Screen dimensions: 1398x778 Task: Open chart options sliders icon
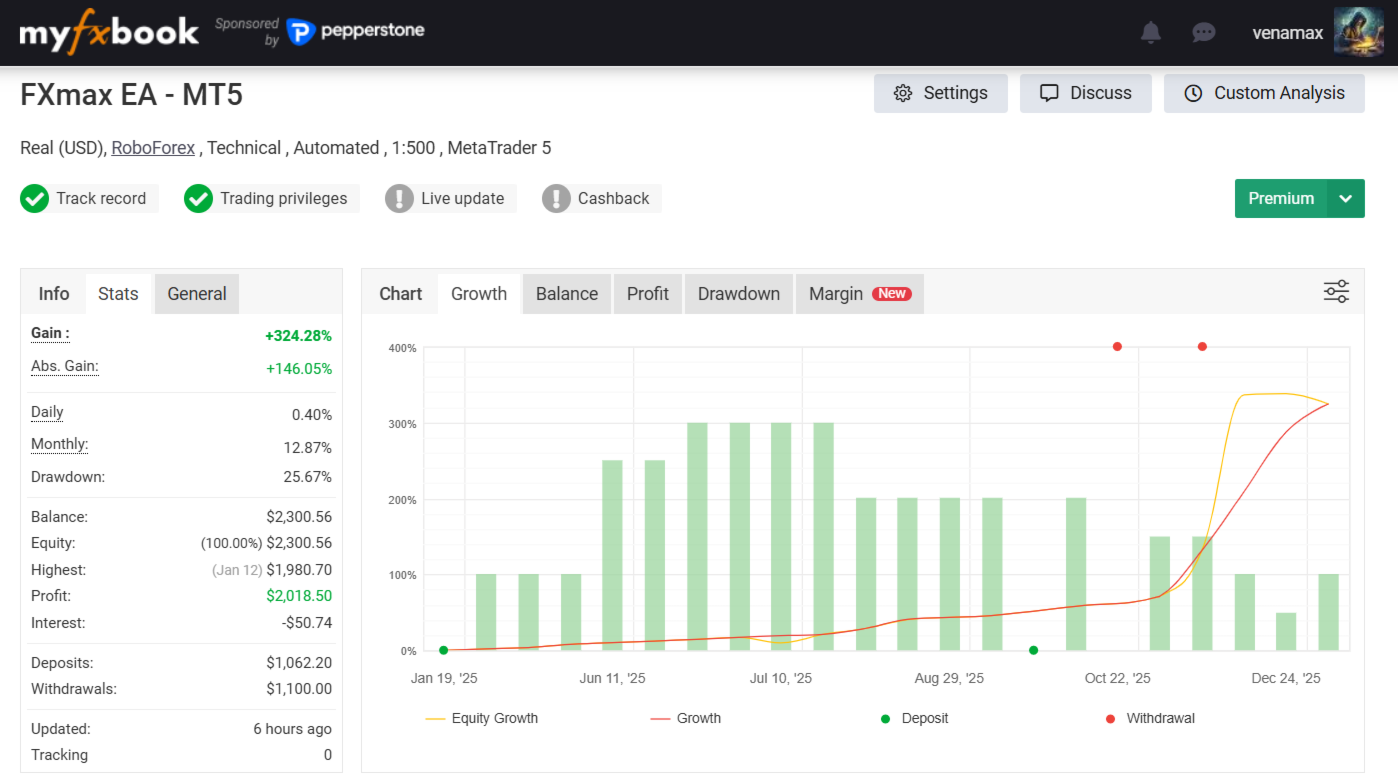click(x=1336, y=292)
